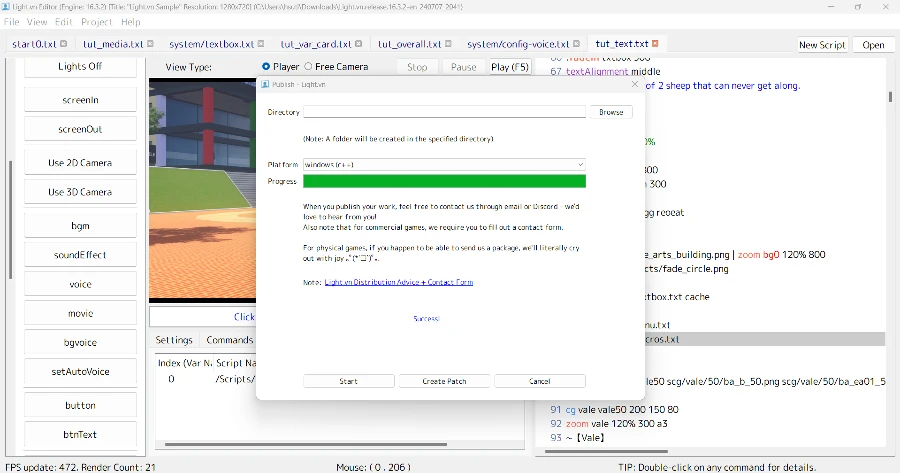900x473 pixels.
Task: Open the Platform dropdown showing windows (c++)
Action: tap(444, 163)
